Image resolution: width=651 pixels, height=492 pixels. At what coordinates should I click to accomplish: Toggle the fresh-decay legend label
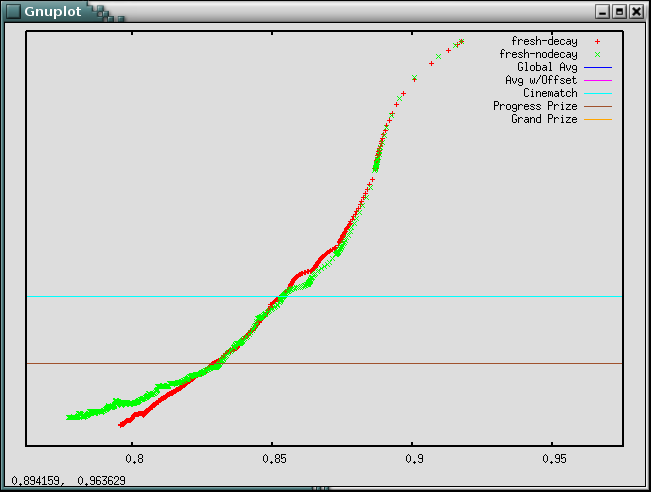click(x=544, y=41)
